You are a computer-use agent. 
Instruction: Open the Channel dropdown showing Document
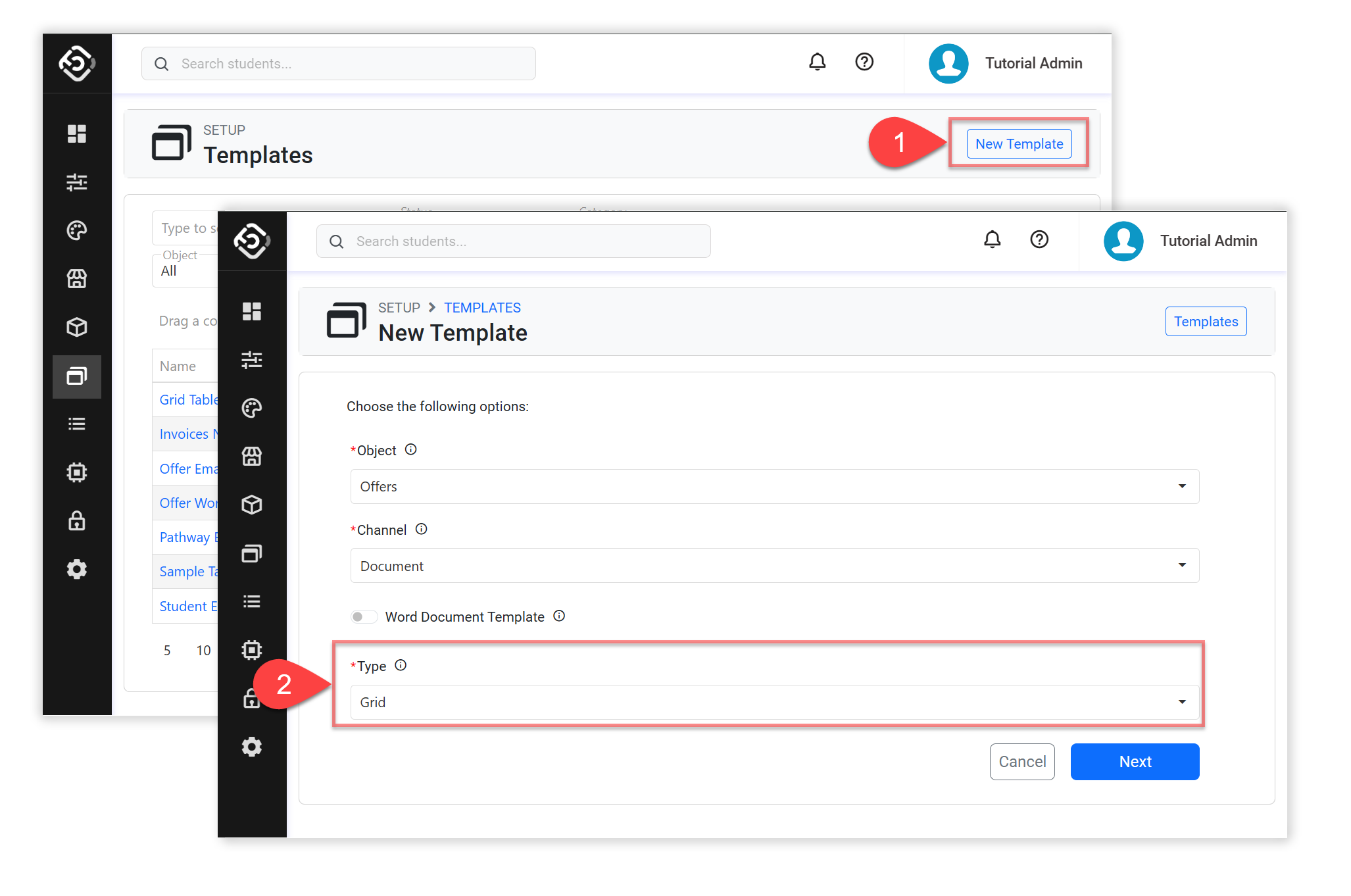click(774, 566)
